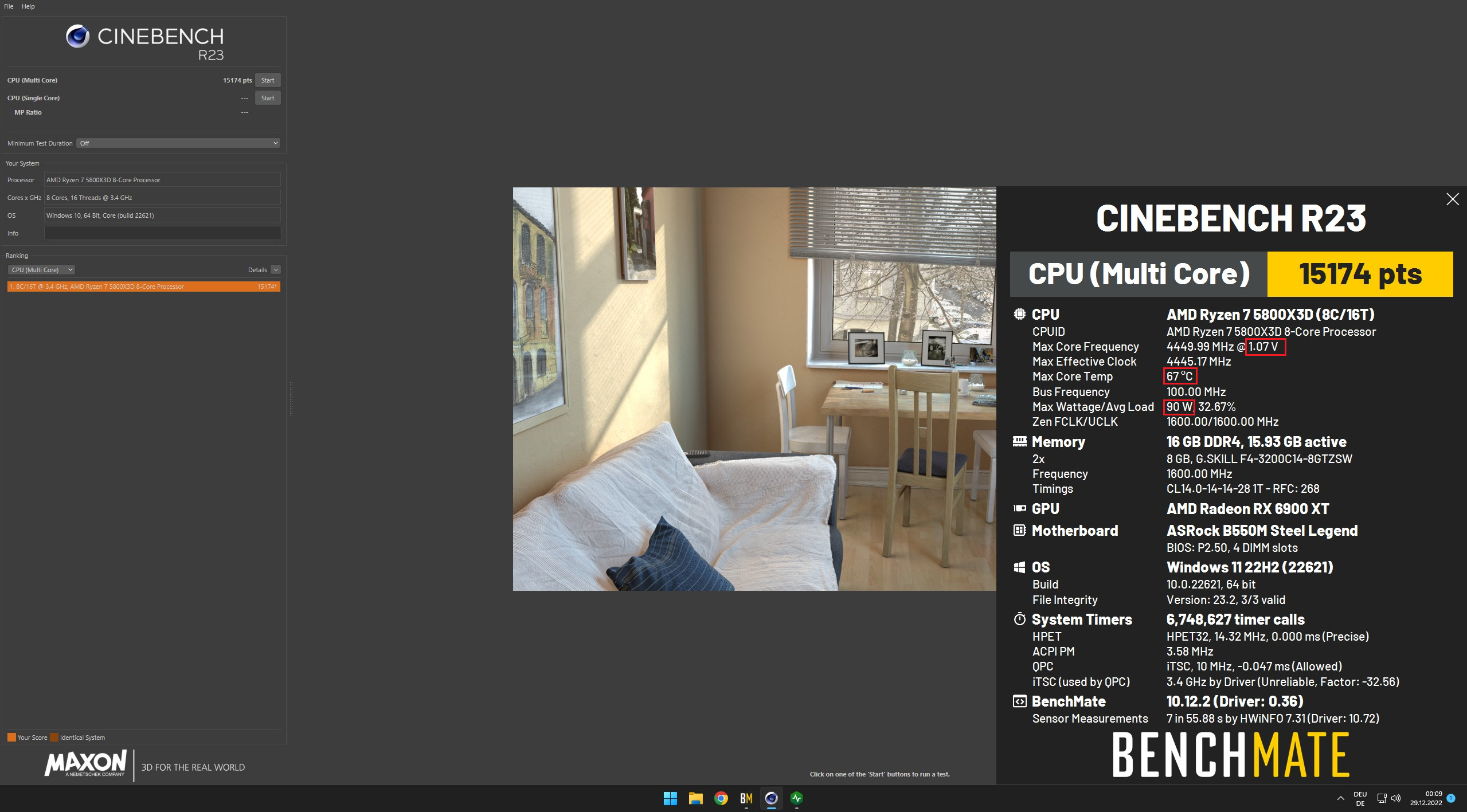This screenshot has height=812, width=1467.
Task: Open the CPU (Multi Core) ranking dropdown
Action: click(x=42, y=270)
